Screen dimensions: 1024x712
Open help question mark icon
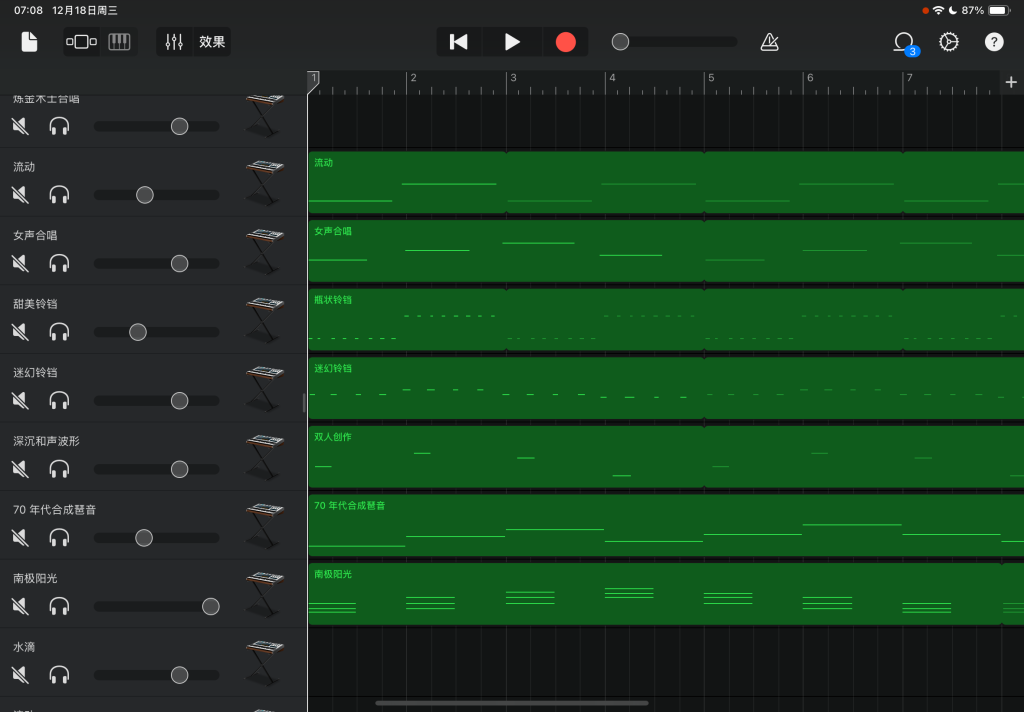(994, 42)
